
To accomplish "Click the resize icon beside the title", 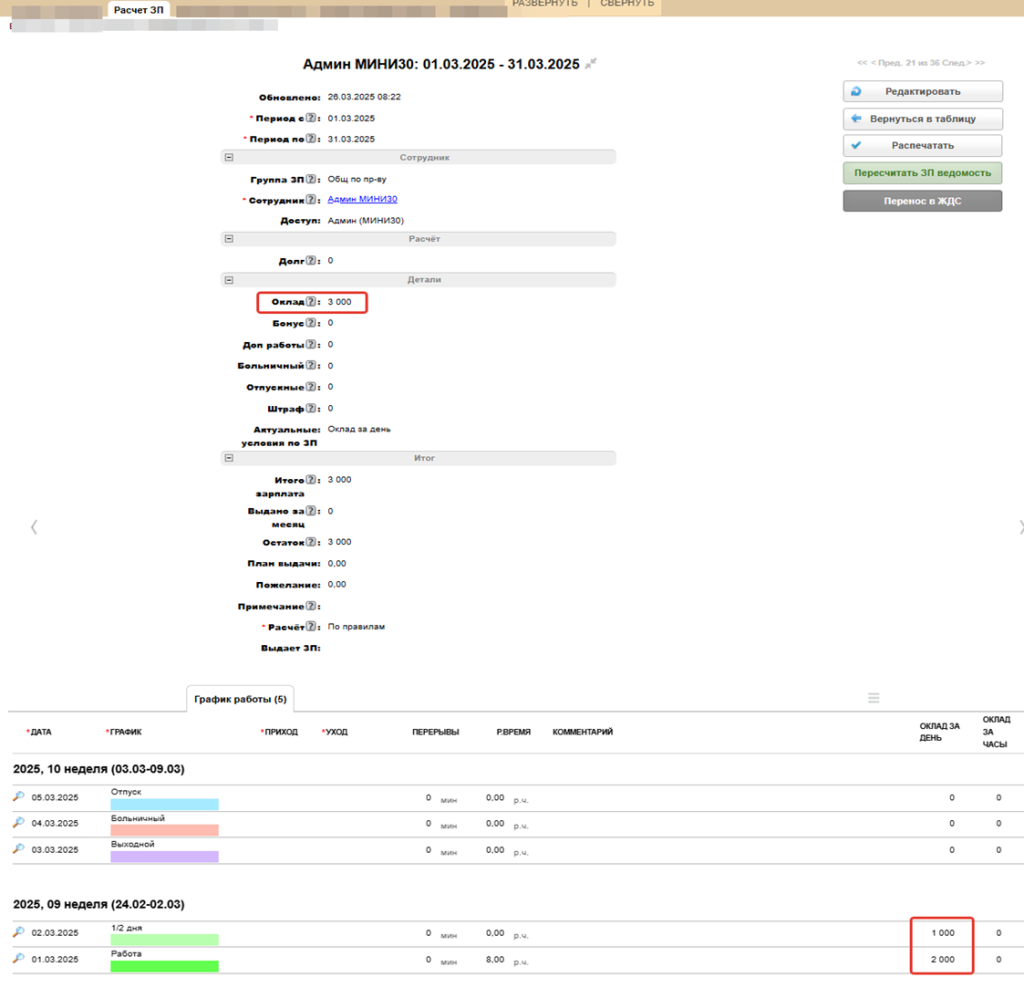I will tap(591, 64).
